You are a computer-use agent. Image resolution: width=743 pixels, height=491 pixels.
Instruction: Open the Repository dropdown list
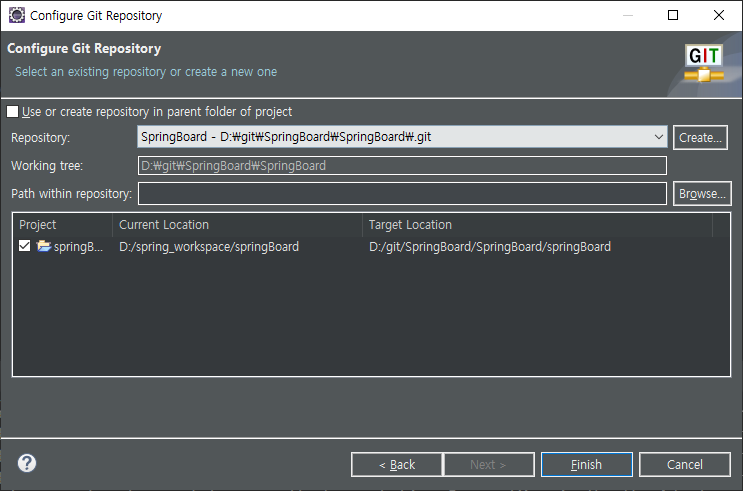[x=658, y=137]
